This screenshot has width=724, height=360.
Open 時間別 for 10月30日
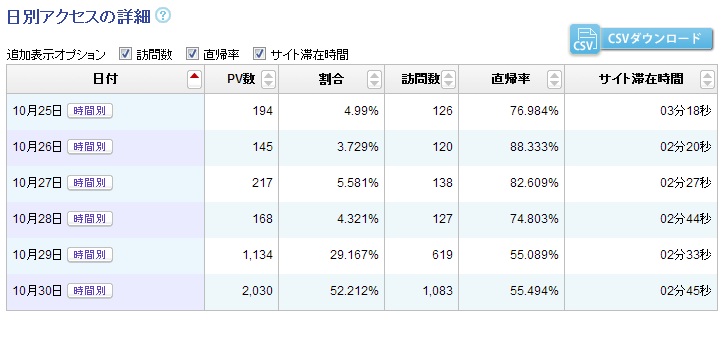[90, 290]
